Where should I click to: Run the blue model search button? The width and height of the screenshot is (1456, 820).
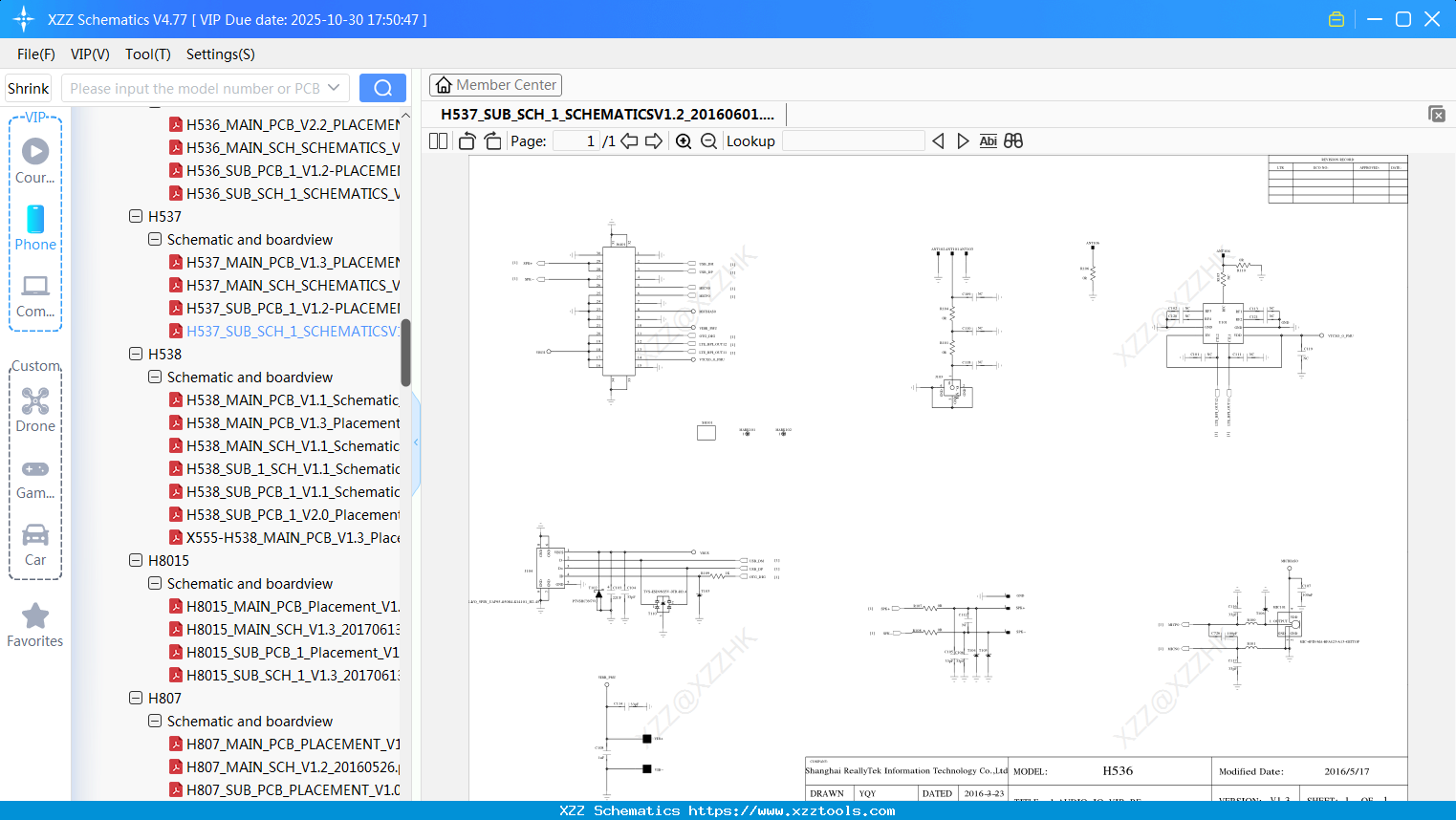[382, 87]
